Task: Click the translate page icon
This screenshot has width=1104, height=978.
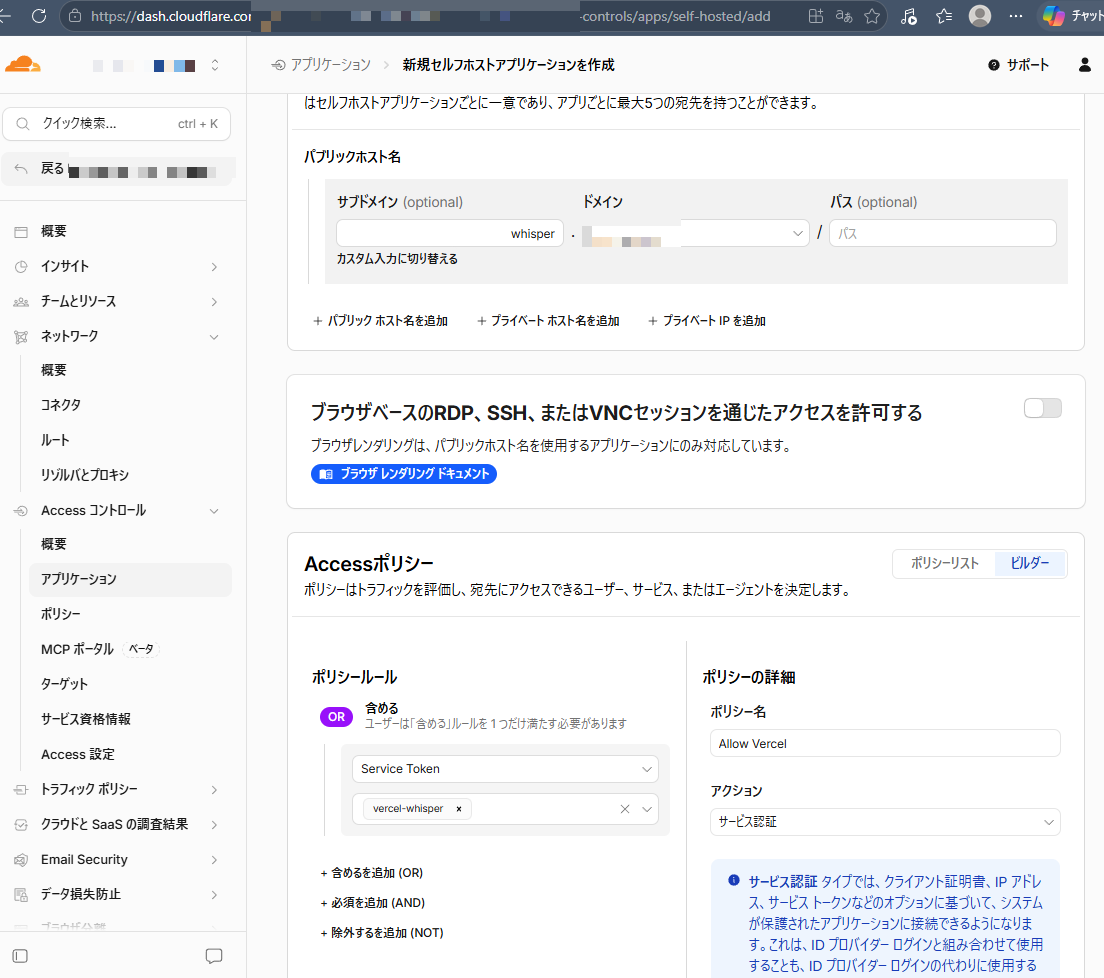Action: click(x=843, y=16)
